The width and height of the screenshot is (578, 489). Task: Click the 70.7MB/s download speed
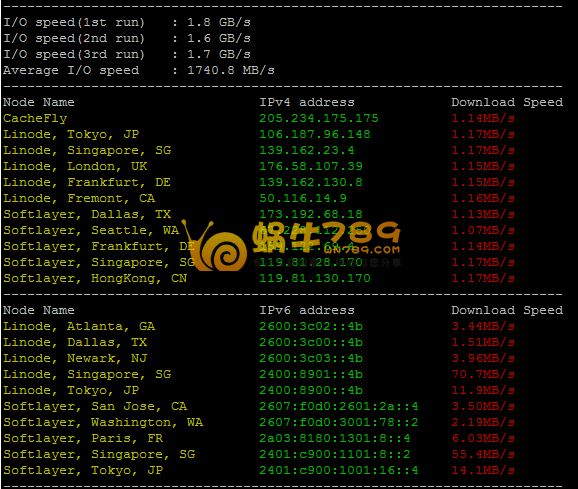(483, 374)
